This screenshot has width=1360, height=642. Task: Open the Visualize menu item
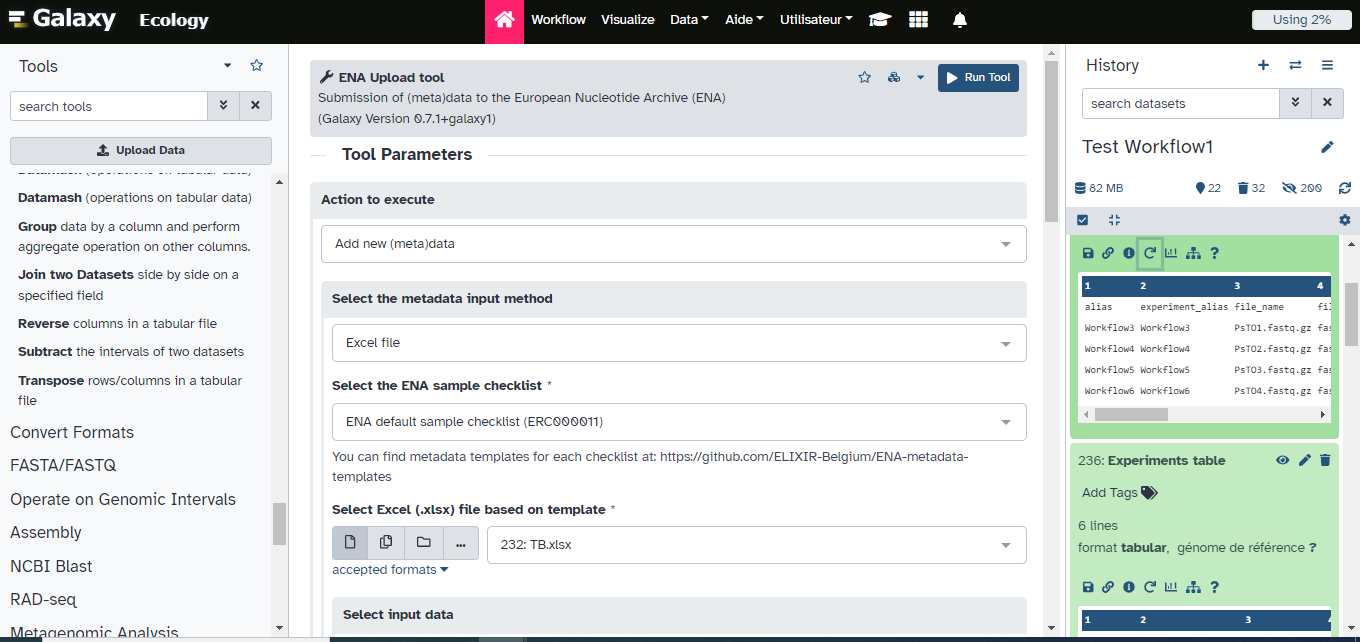(628, 20)
